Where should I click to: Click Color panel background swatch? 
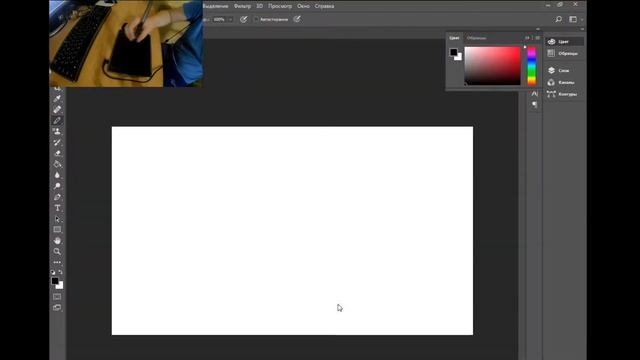[x=459, y=57]
